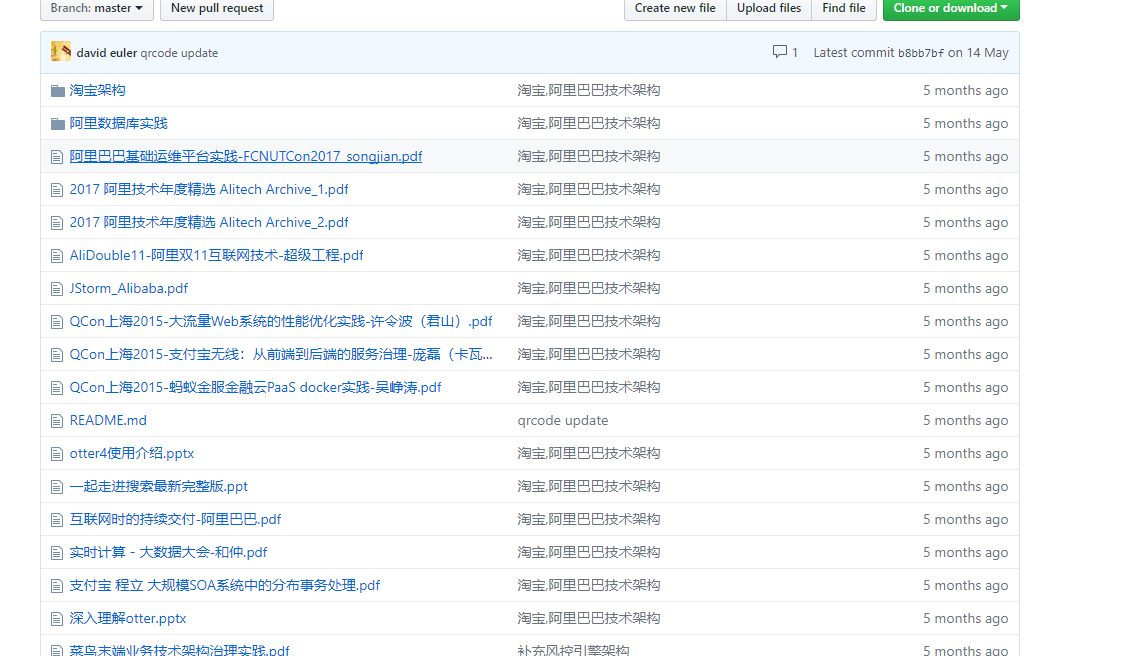Viewport: 1122px width, 656px height.
Task: Open the qrcode update commit message
Action: pyautogui.click(x=179, y=53)
